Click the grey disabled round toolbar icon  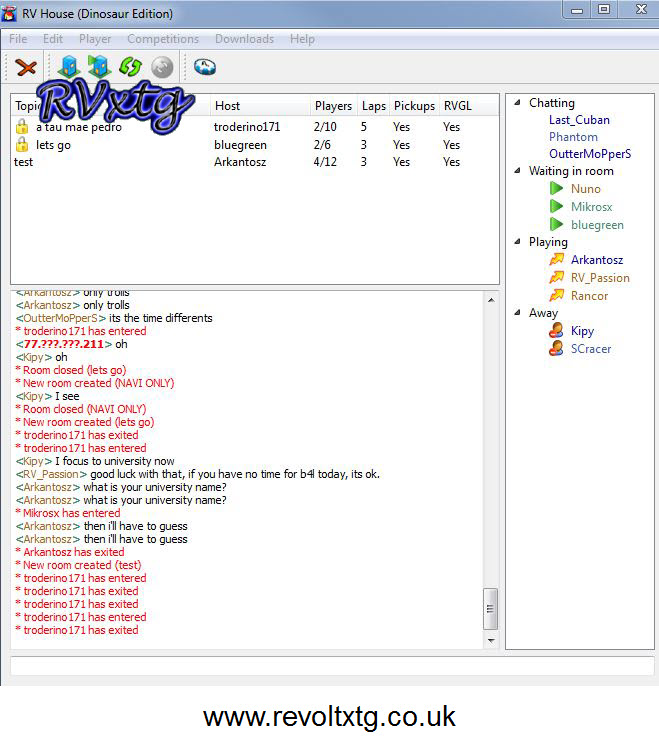pyautogui.click(x=162, y=67)
